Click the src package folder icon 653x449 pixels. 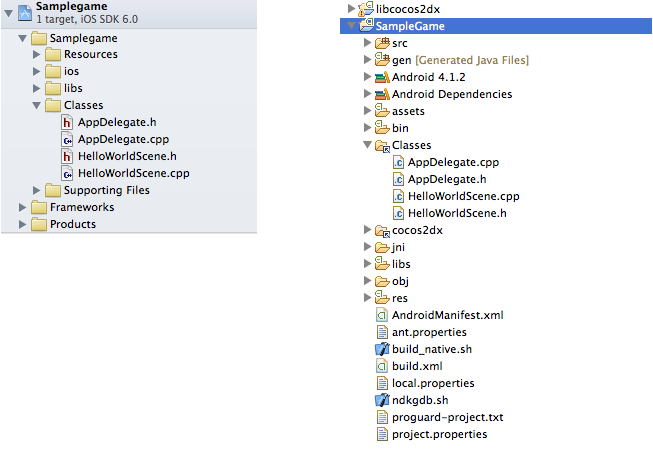coord(382,43)
